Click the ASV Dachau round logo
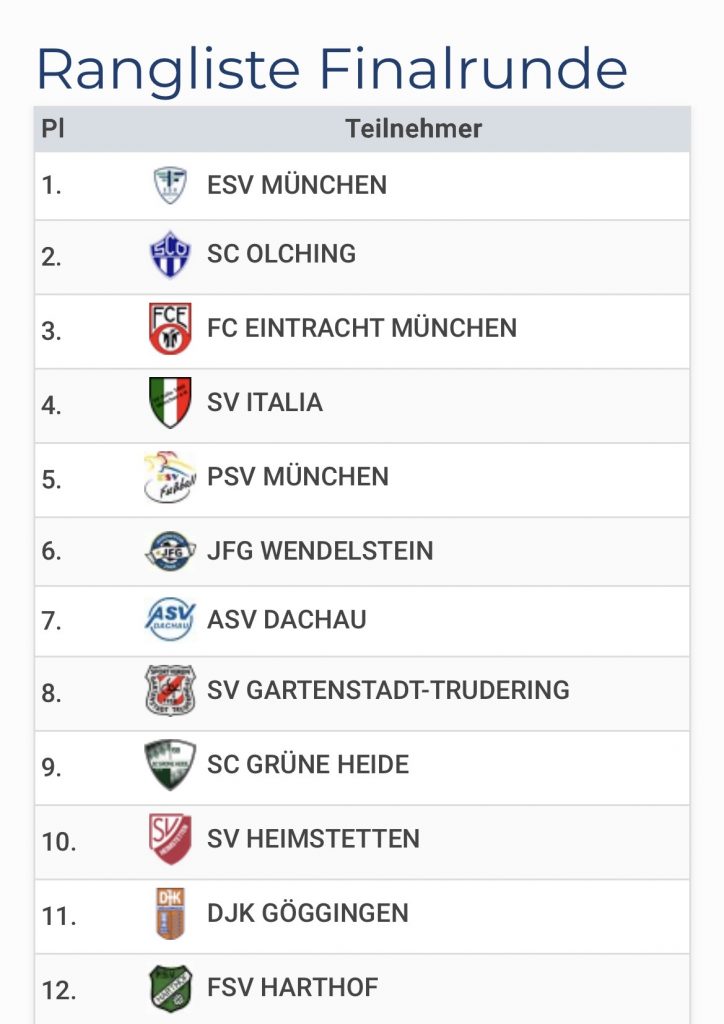The height and width of the screenshot is (1024, 724). point(170,620)
